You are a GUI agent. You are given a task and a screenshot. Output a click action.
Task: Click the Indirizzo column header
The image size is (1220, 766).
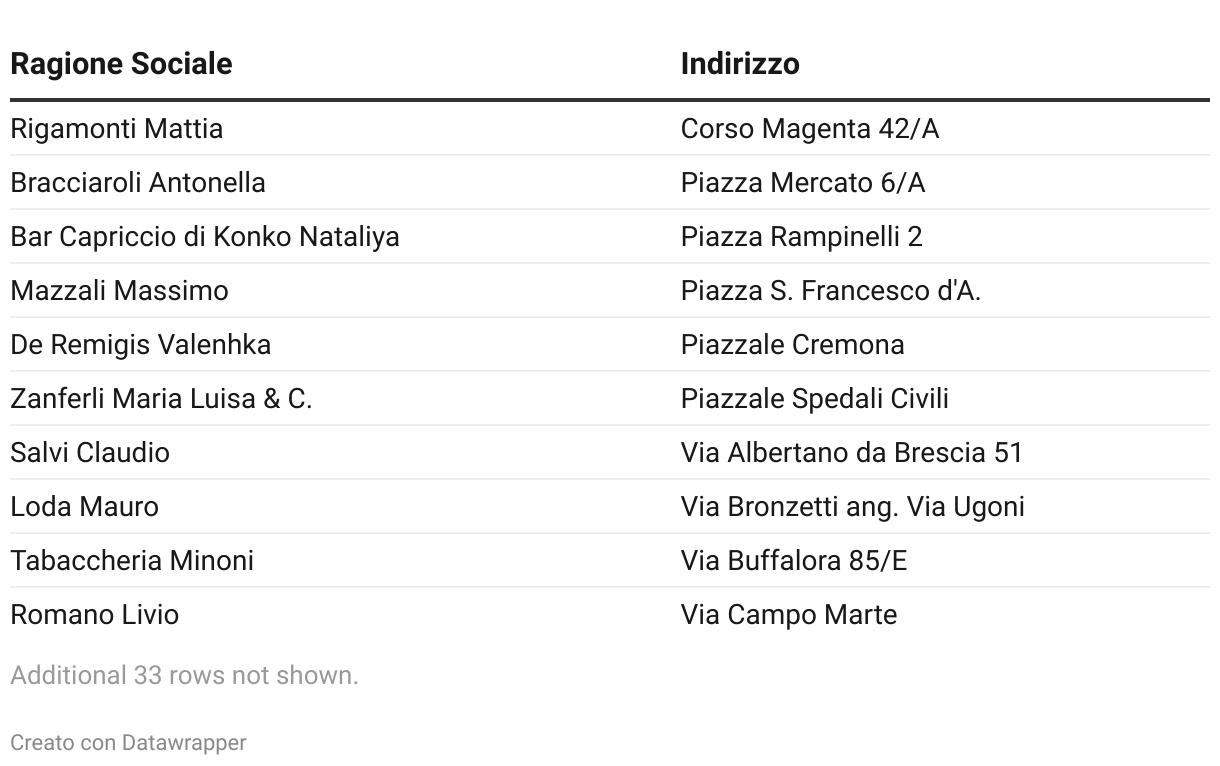pyautogui.click(x=740, y=64)
